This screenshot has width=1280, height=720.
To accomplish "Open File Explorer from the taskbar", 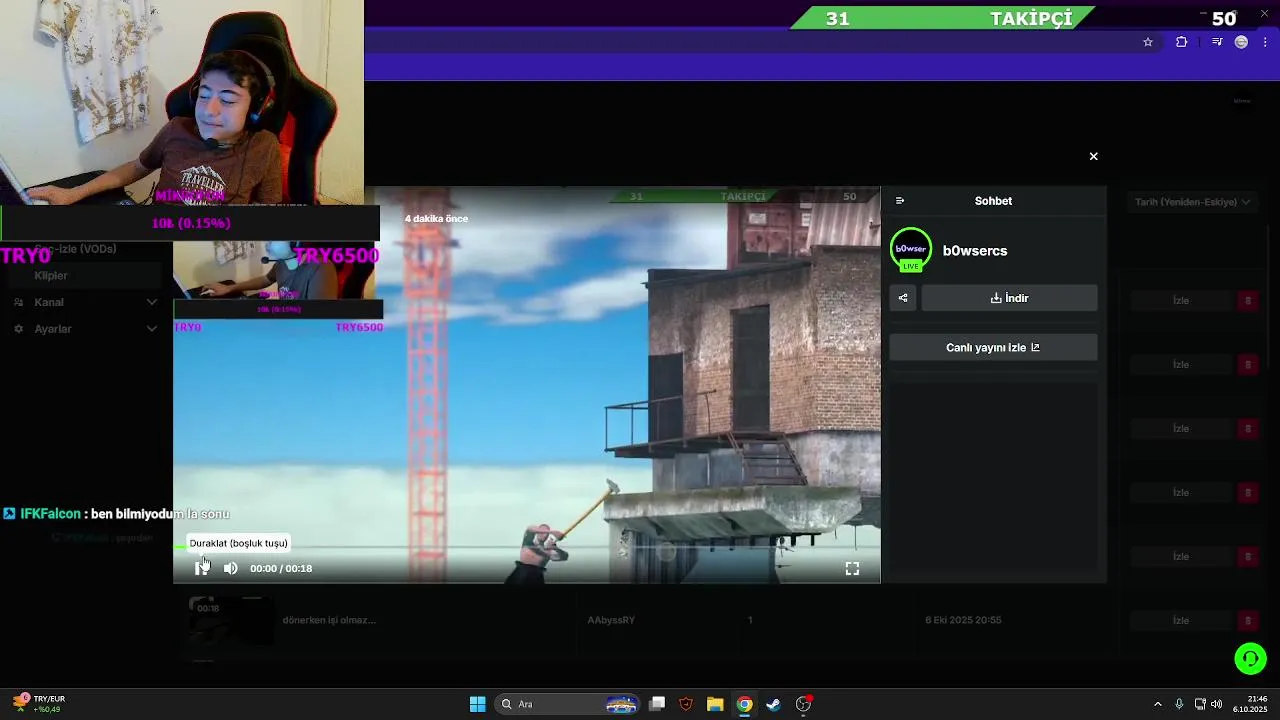I will pos(715,704).
